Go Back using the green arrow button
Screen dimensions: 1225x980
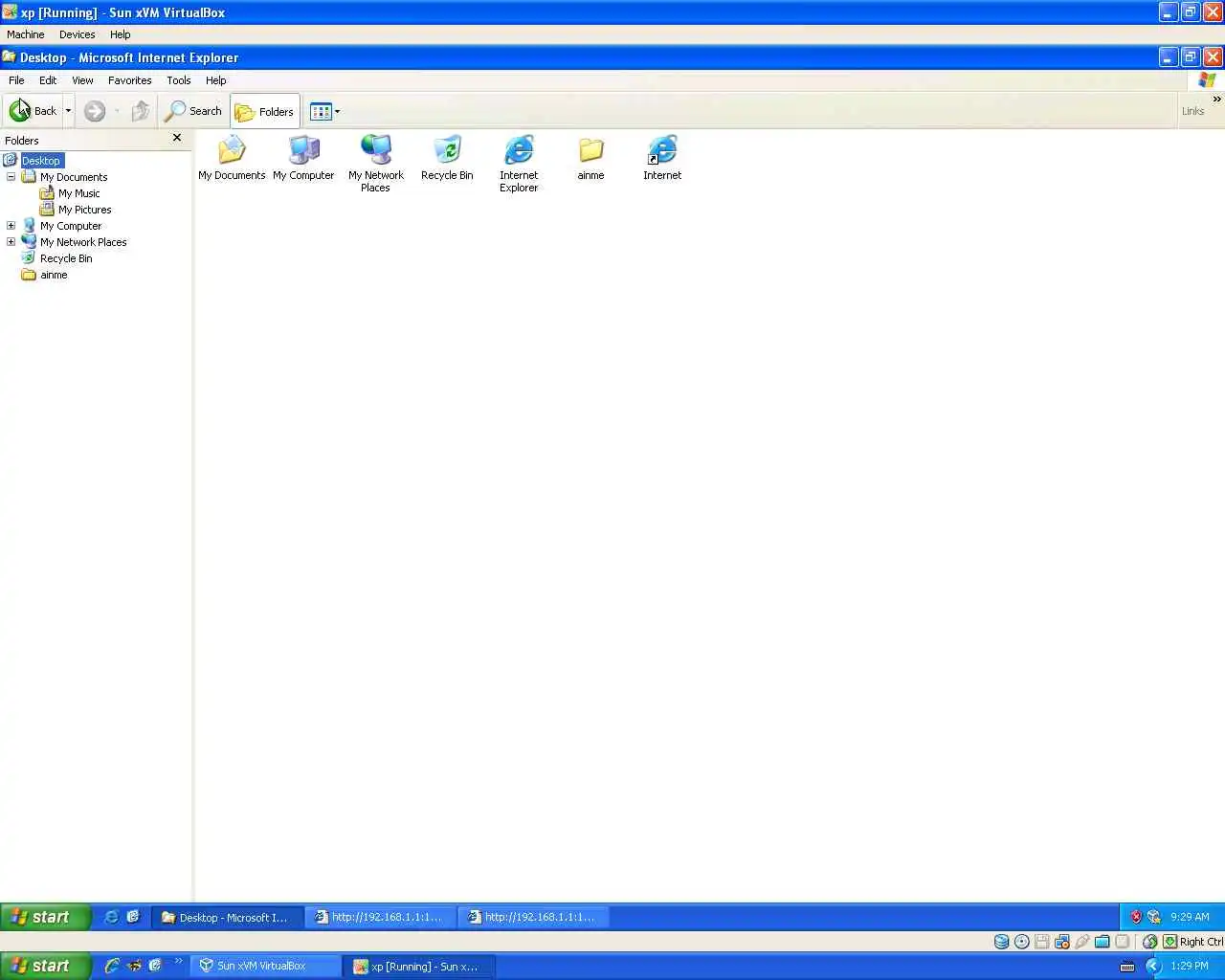click(32, 111)
